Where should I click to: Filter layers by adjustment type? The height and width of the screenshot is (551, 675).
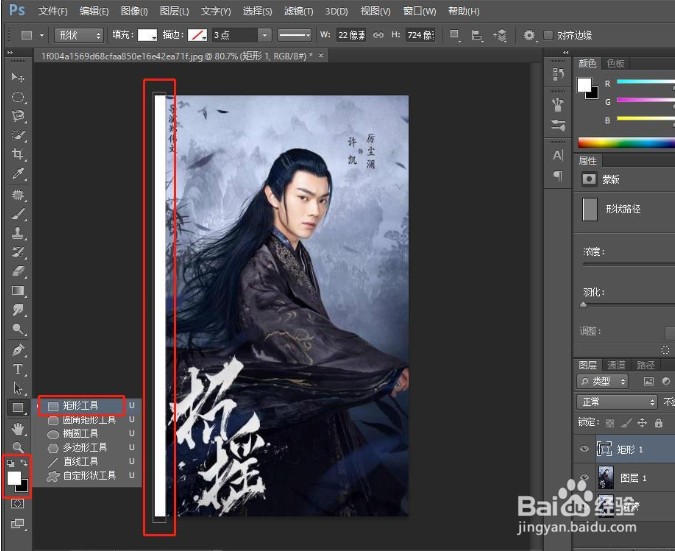click(x=666, y=381)
